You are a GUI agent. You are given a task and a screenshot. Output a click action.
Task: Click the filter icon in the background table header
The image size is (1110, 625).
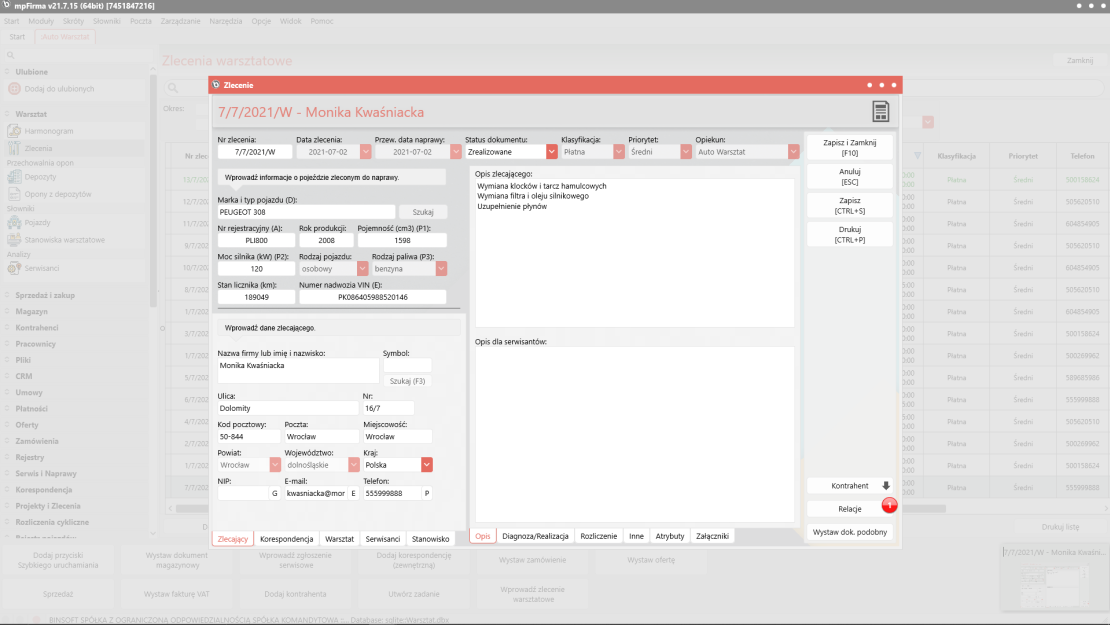(x=917, y=156)
